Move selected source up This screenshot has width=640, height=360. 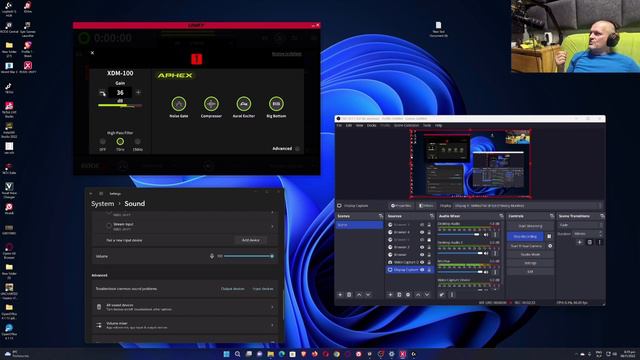click(x=418, y=295)
